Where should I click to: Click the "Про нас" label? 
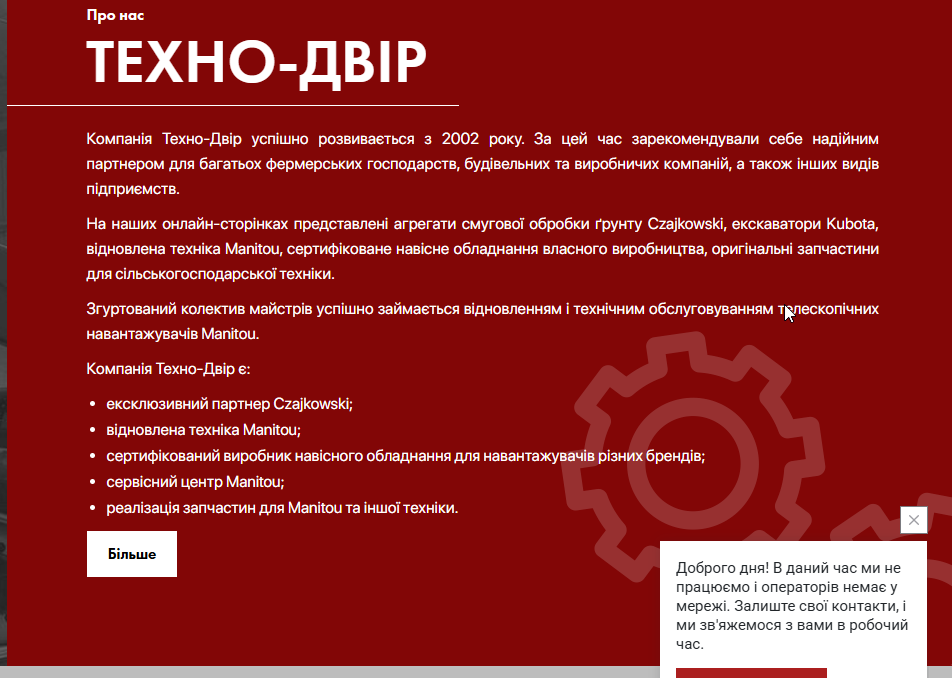[115, 15]
